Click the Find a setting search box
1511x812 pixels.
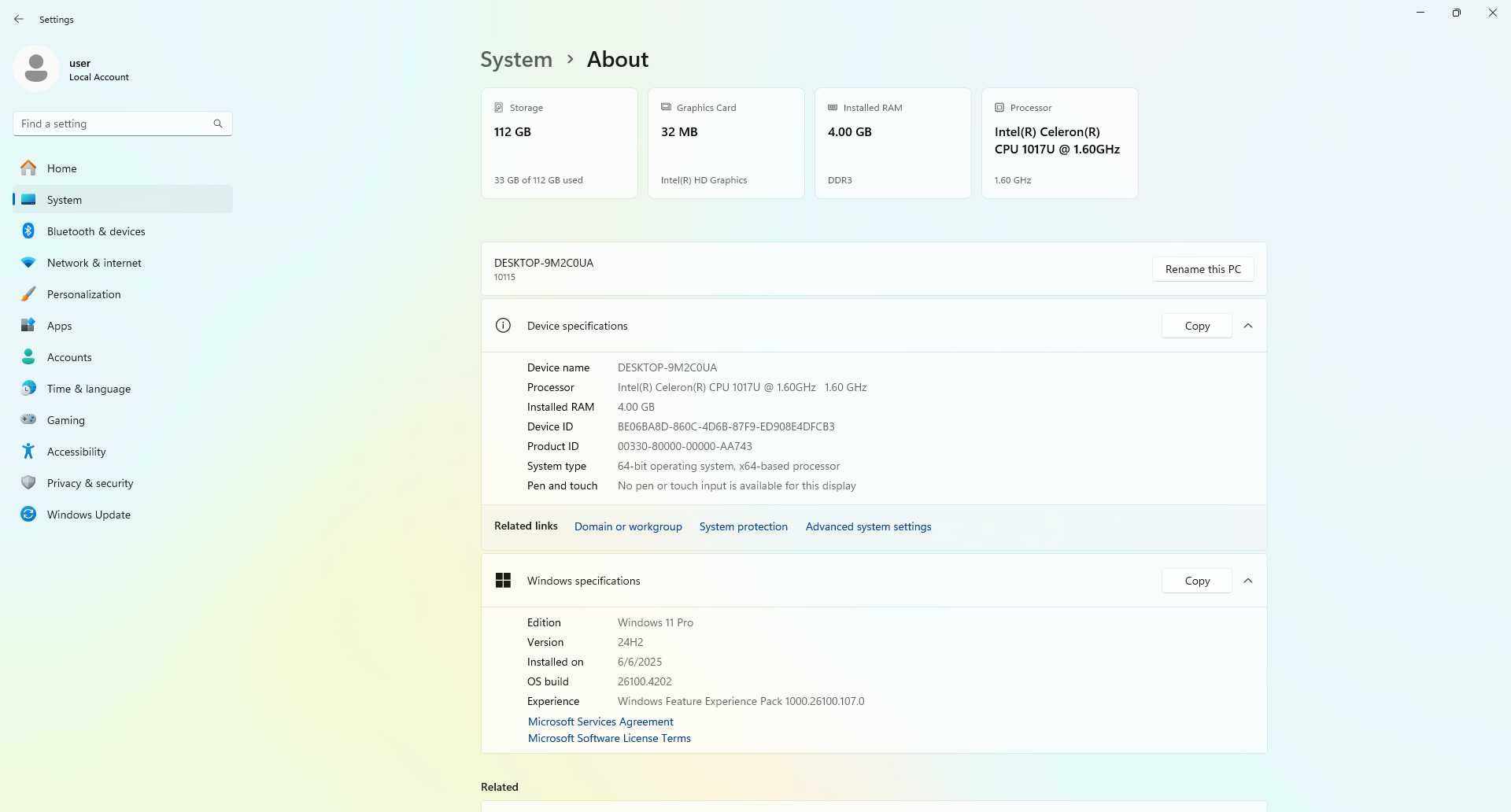pyautogui.click(x=123, y=124)
